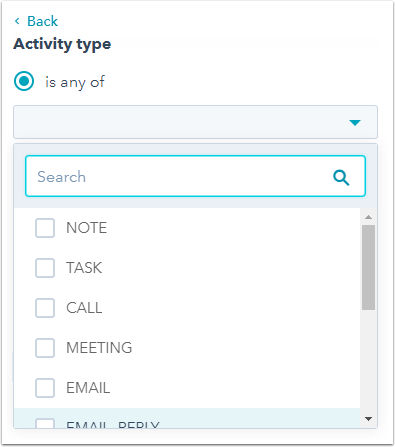Click the list scrollbar thumb
395x447 pixels.
(368, 267)
